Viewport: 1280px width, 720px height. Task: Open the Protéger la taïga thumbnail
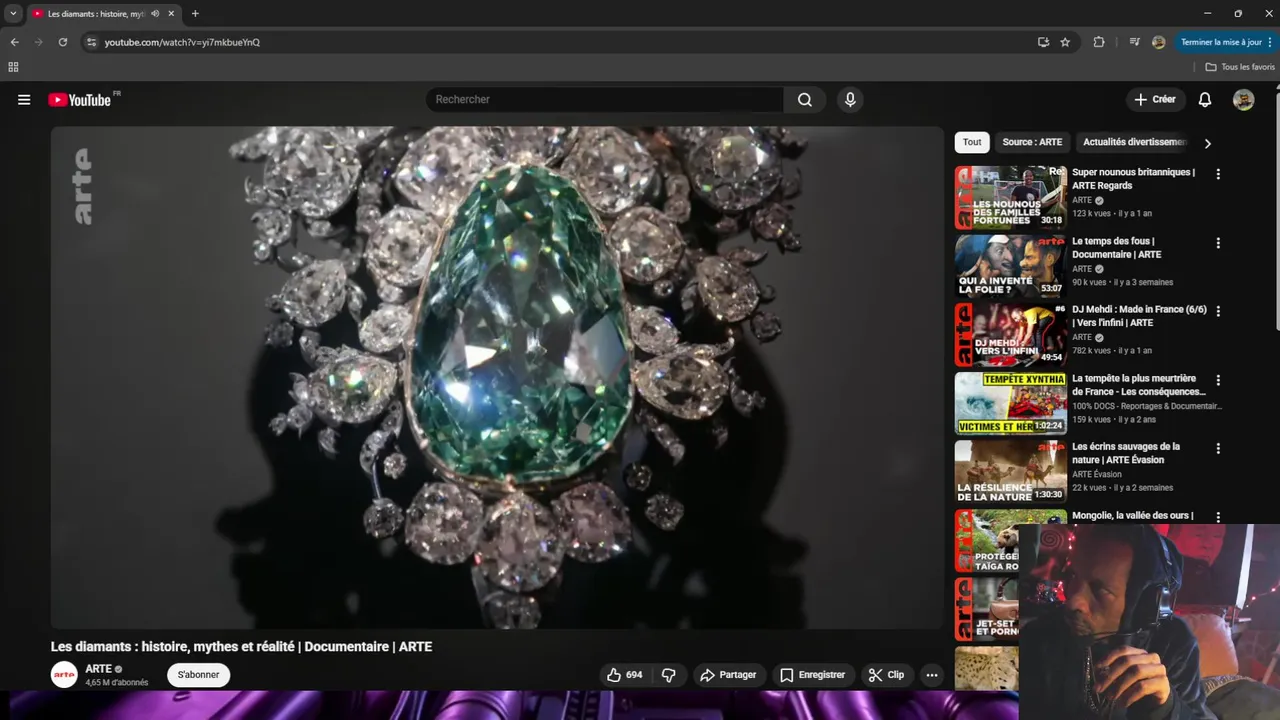(x=986, y=541)
